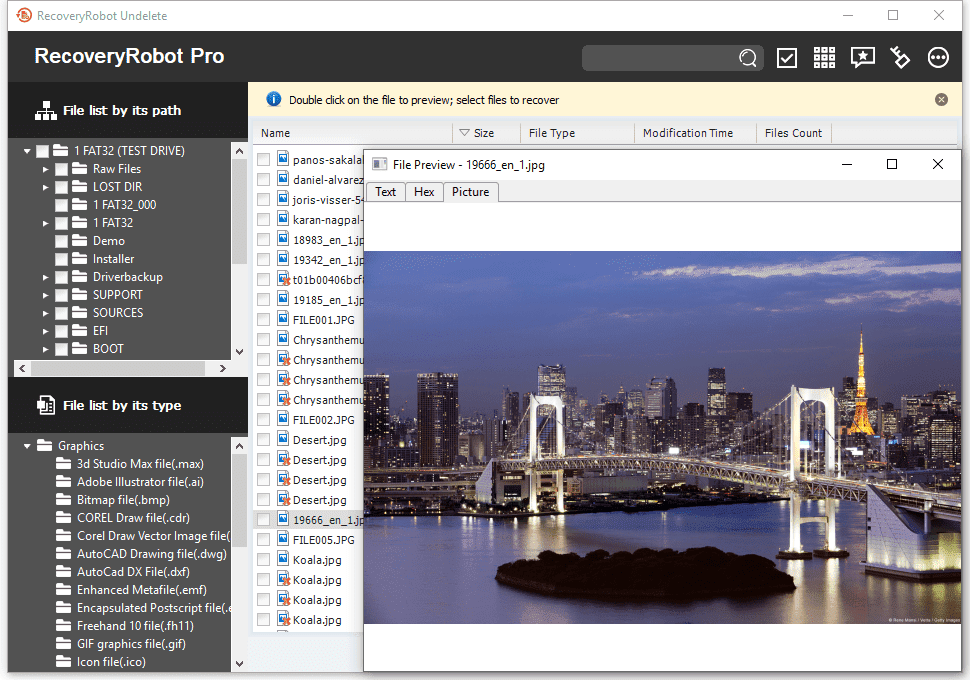This screenshot has width=970, height=680.
Task: Switch to the Hex preview tab
Action: coord(424,192)
